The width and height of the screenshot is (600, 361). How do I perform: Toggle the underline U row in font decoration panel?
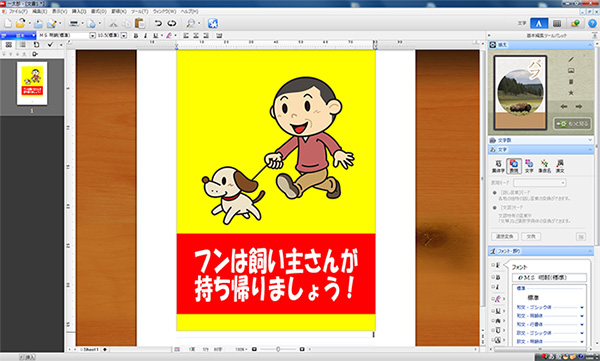pos(498,311)
